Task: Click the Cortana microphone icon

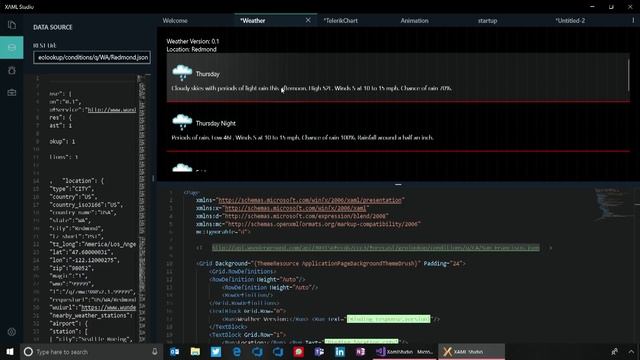Action: point(155,351)
